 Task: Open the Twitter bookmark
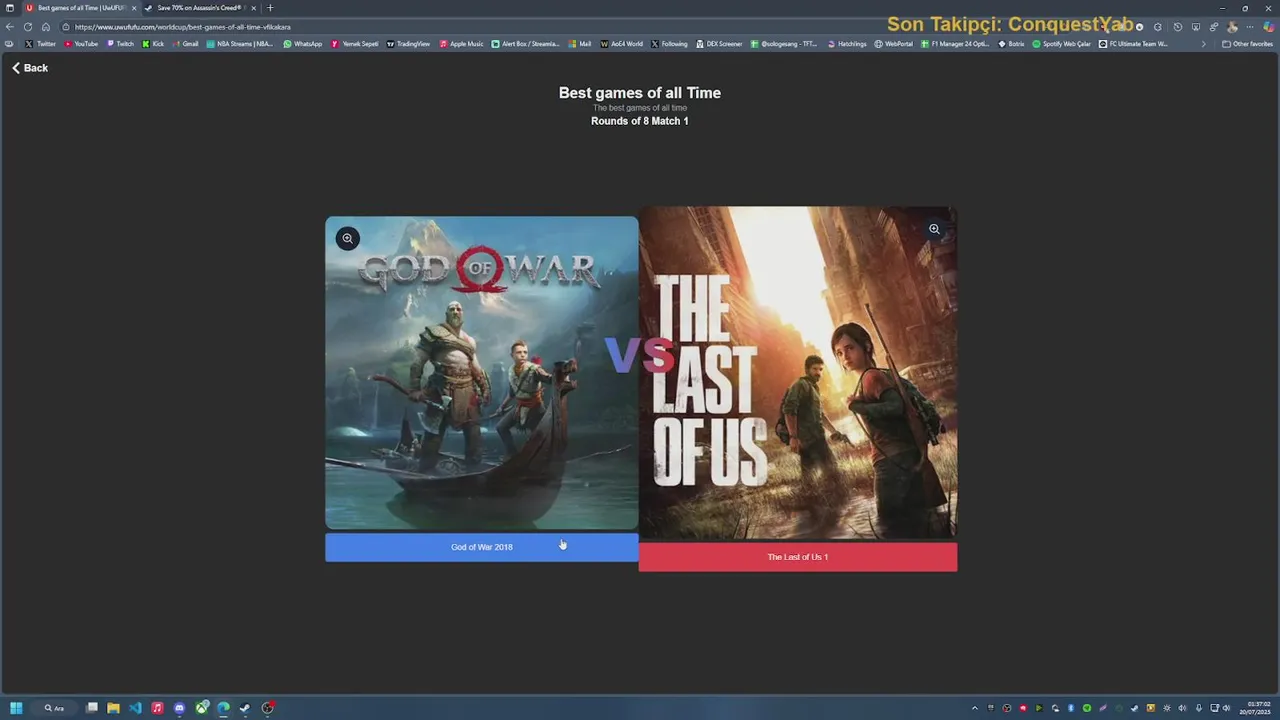click(x=41, y=44)
